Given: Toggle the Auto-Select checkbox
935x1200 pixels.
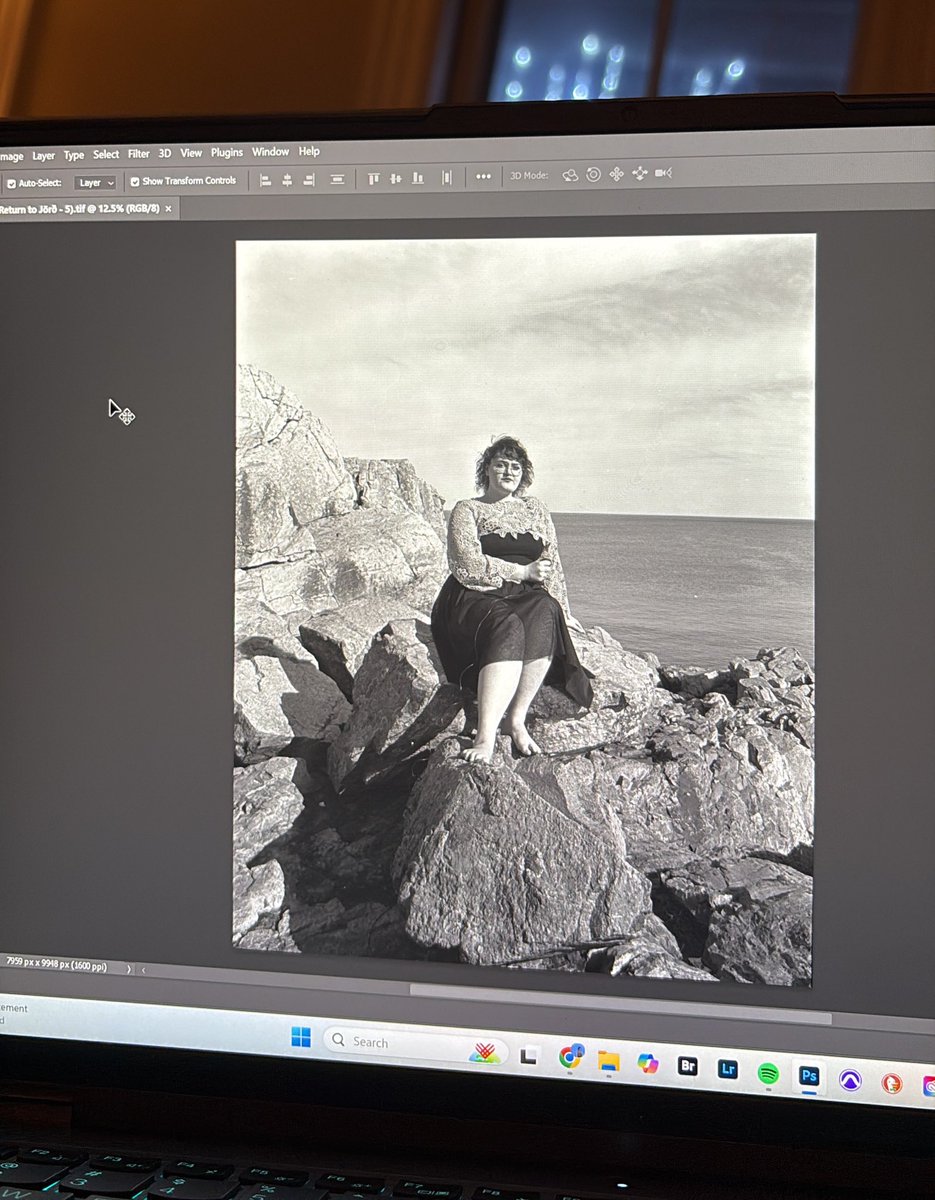Looking at the screenshot, I should pos(12,184).
